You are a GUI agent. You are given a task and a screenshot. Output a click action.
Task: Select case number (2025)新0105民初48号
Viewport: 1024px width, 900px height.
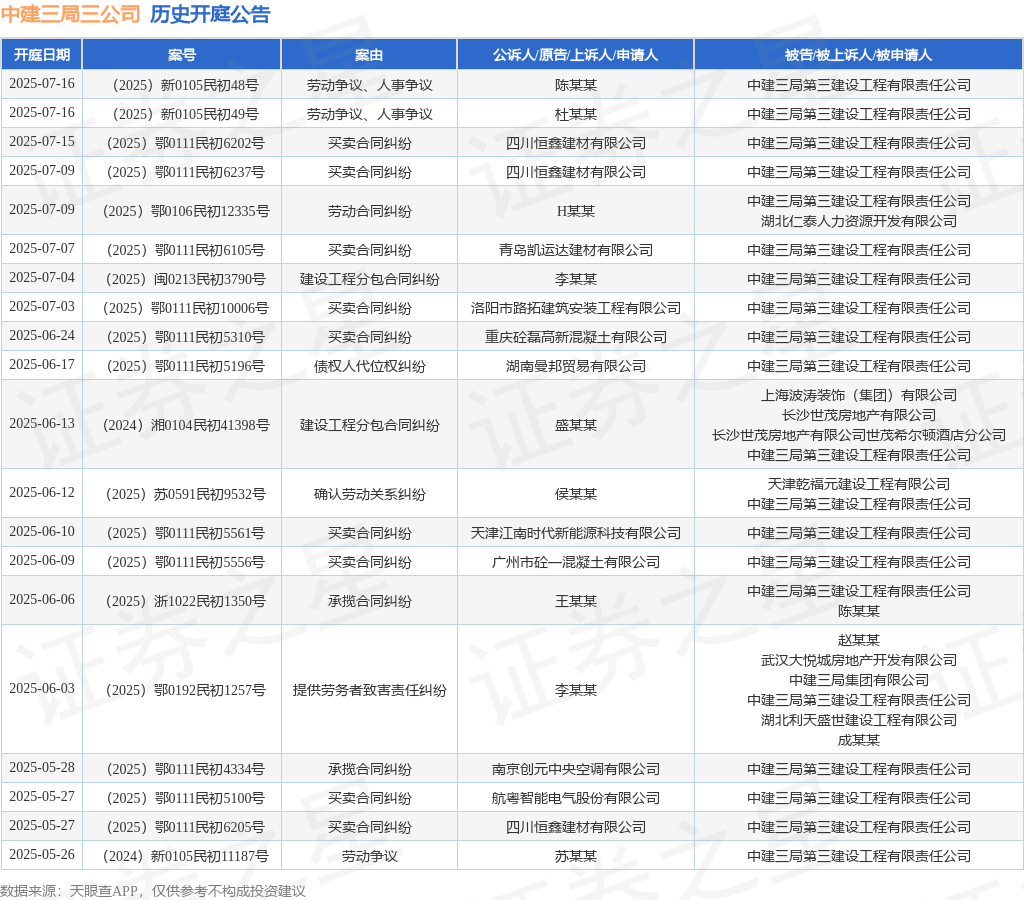(x=185, y=85)
